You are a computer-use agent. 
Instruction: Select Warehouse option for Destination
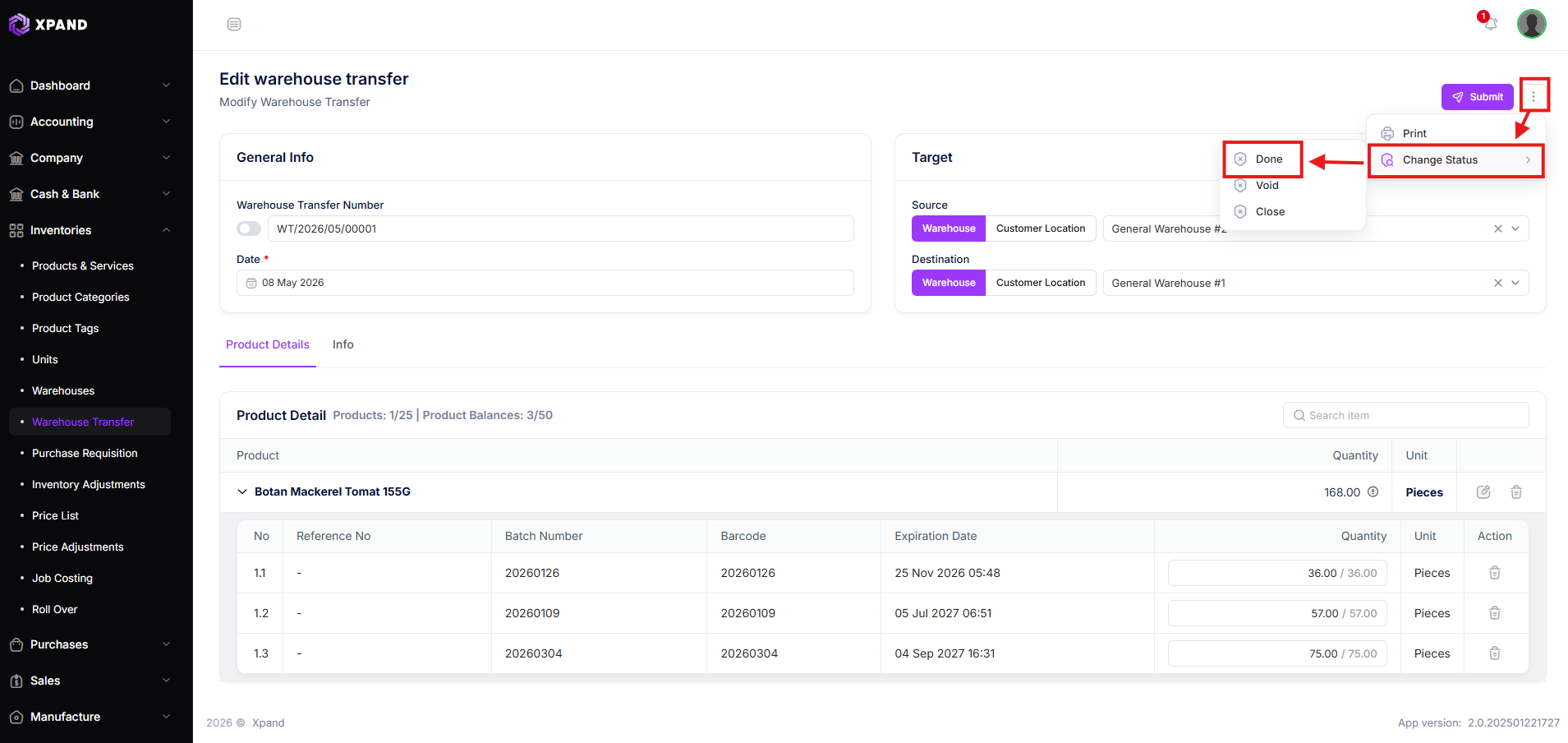tap(949, 283)
